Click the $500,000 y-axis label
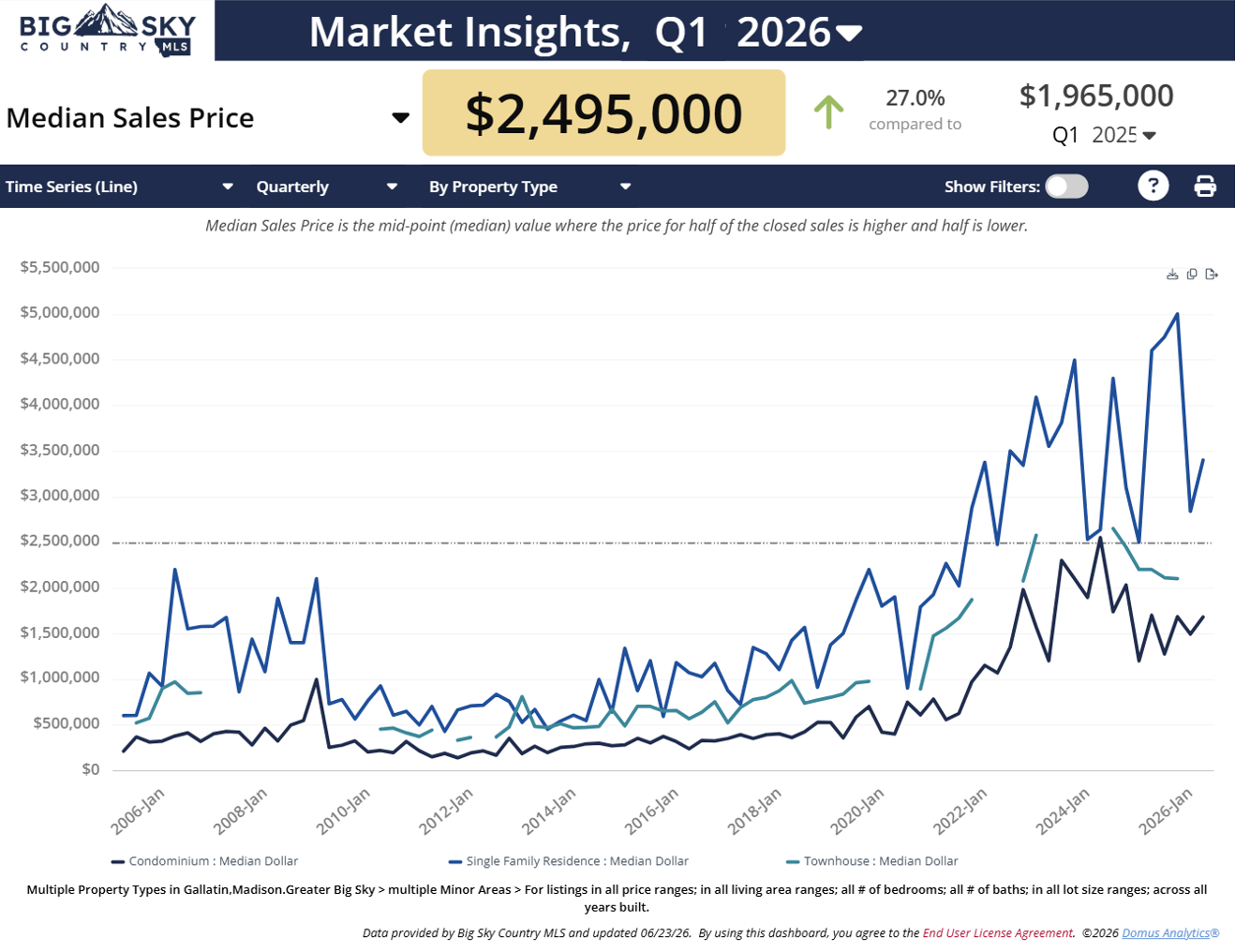This screenshot has height=952, width=1235. [x=67, y=723]
